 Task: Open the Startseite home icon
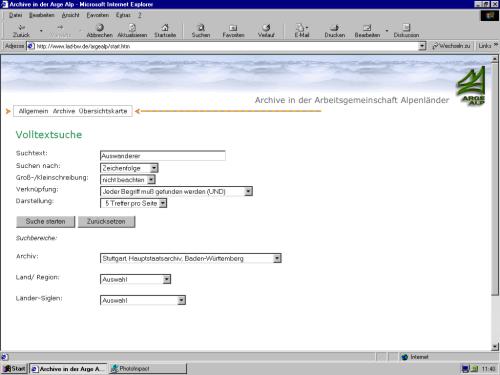pos(165,31)
